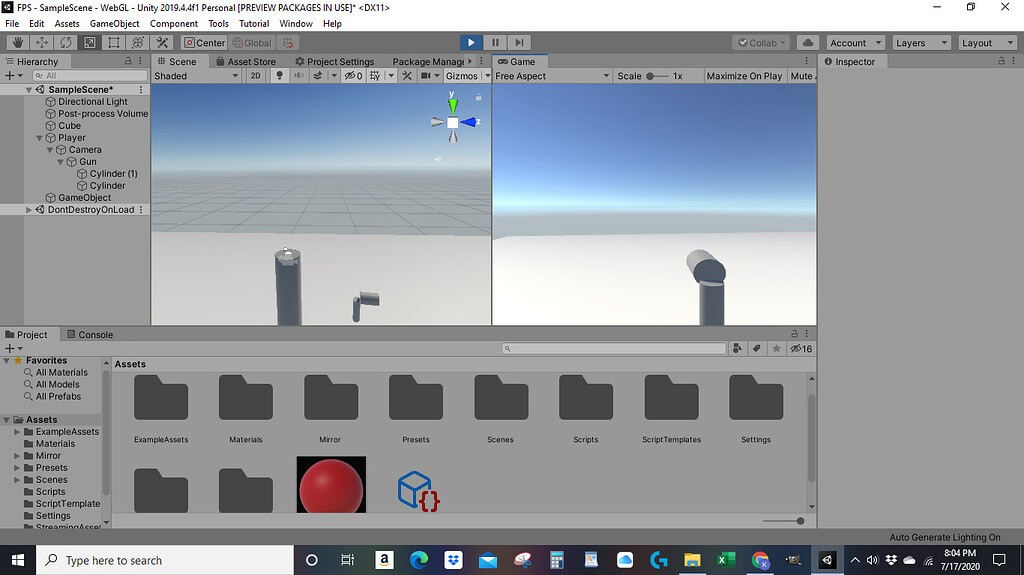Stop play mode with Play button

471,43
